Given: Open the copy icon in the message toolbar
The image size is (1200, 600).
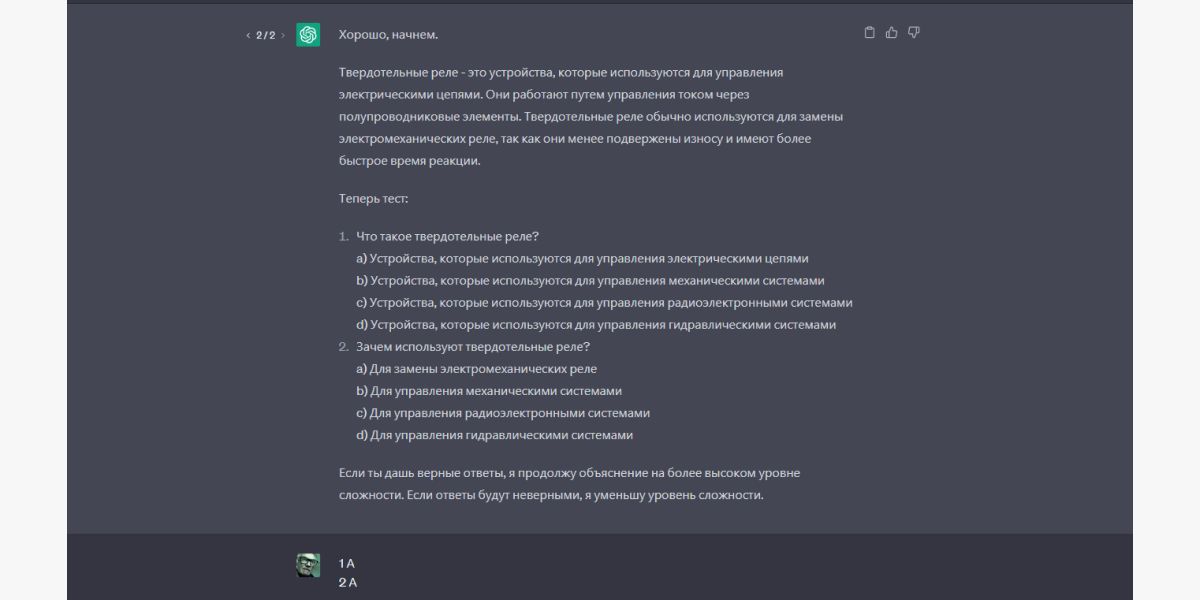Looking at the screenshot, I should pos(869,31).
